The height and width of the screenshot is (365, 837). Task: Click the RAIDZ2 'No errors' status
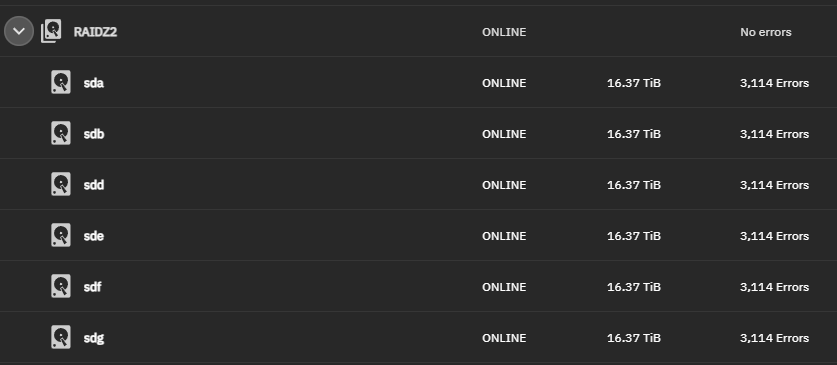click(x=765, y=32)
